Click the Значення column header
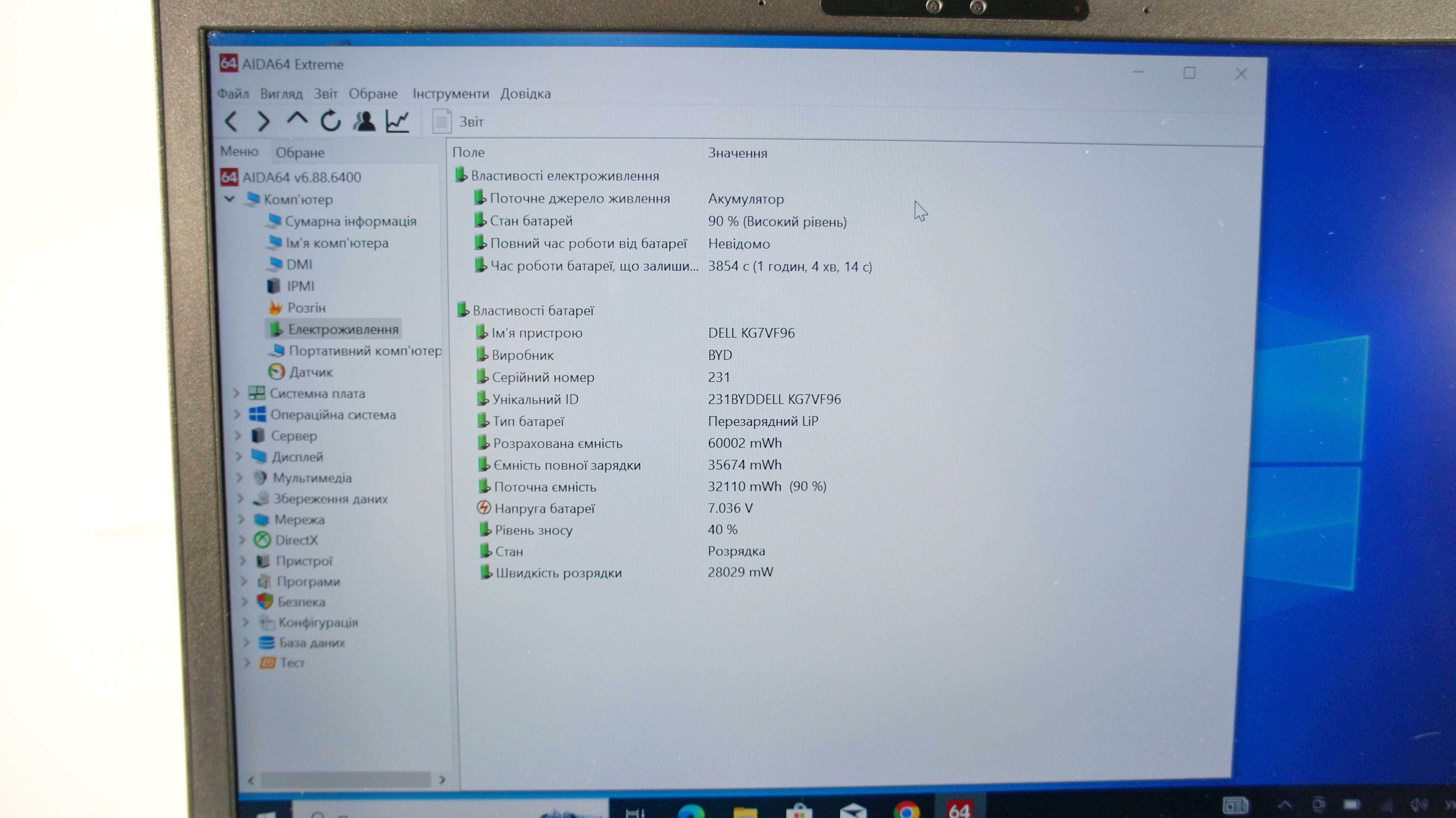The height and width of the screenshot is (818, 1456). 738,153
